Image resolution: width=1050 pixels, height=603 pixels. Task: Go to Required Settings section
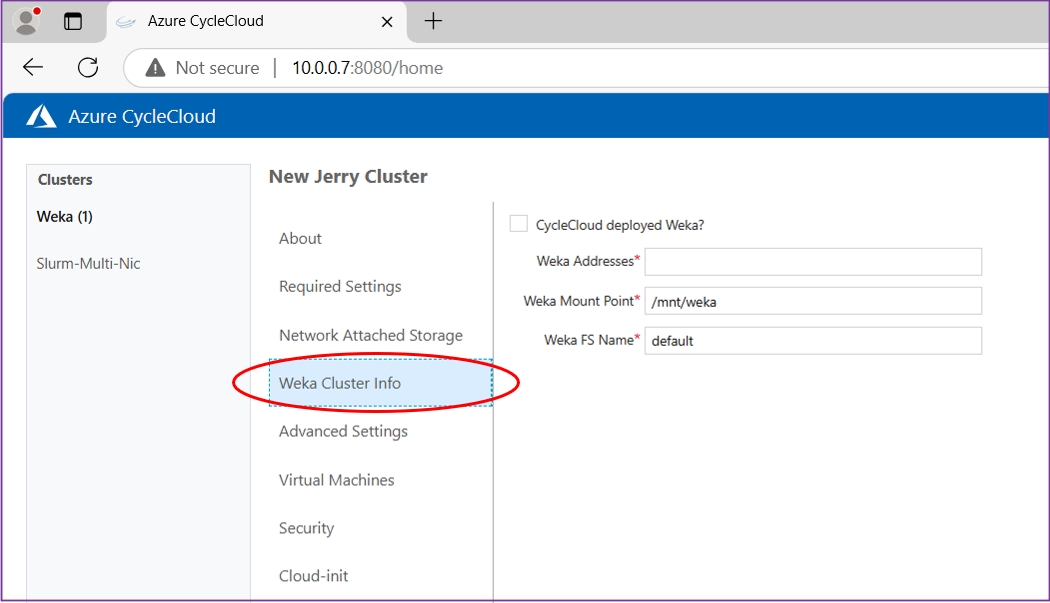[x=340, y=286]
